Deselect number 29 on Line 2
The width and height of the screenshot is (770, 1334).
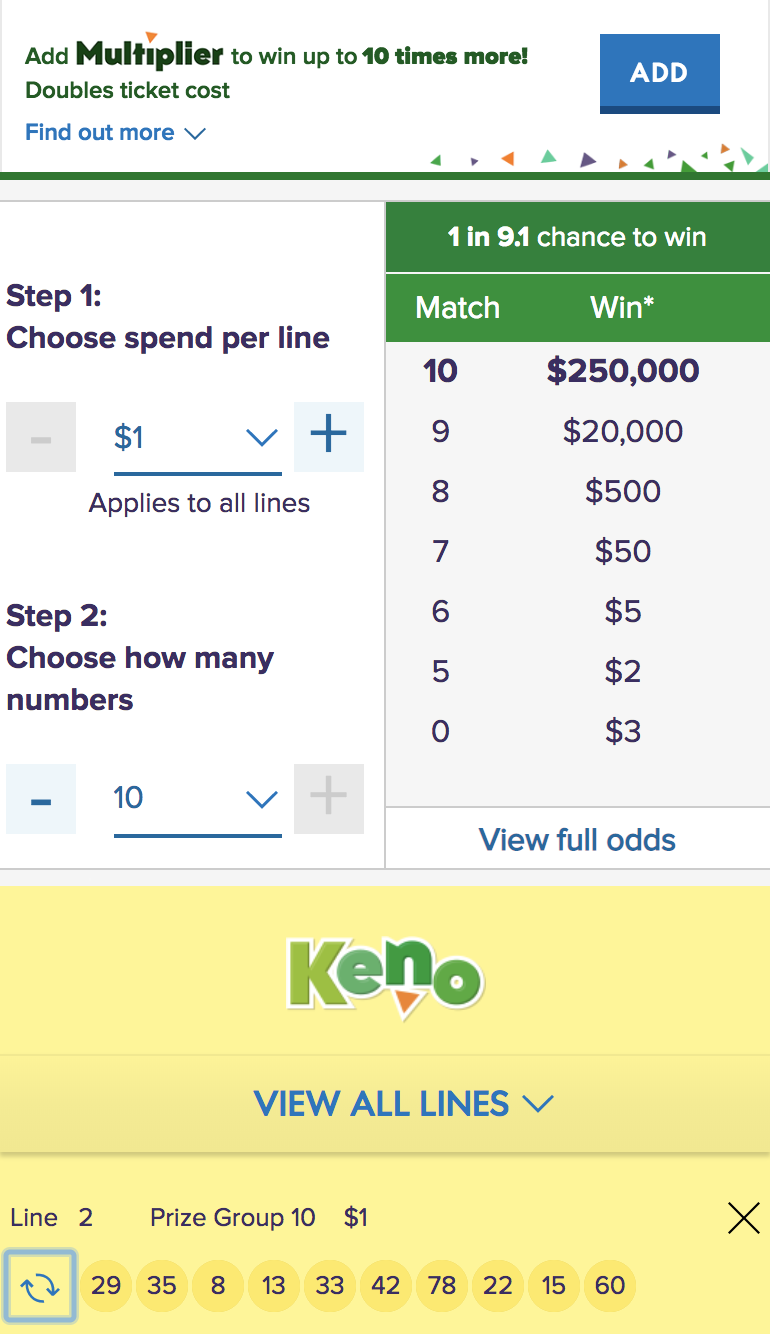(105, 1285)
